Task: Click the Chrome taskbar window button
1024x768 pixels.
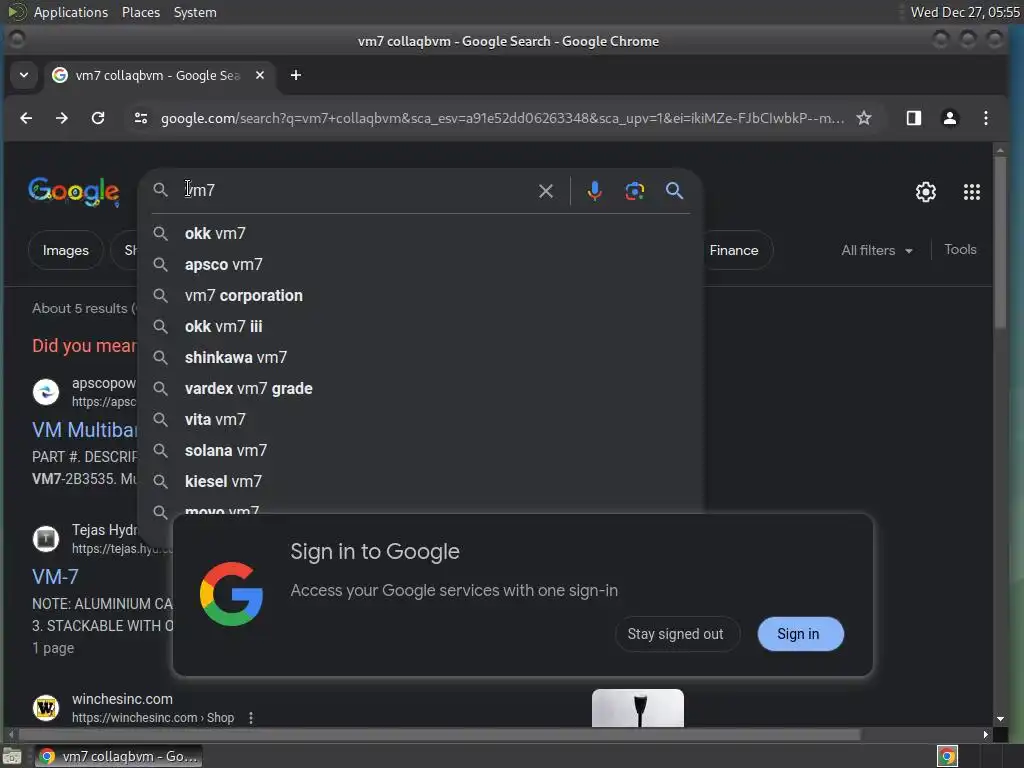Action: [118, 756]
